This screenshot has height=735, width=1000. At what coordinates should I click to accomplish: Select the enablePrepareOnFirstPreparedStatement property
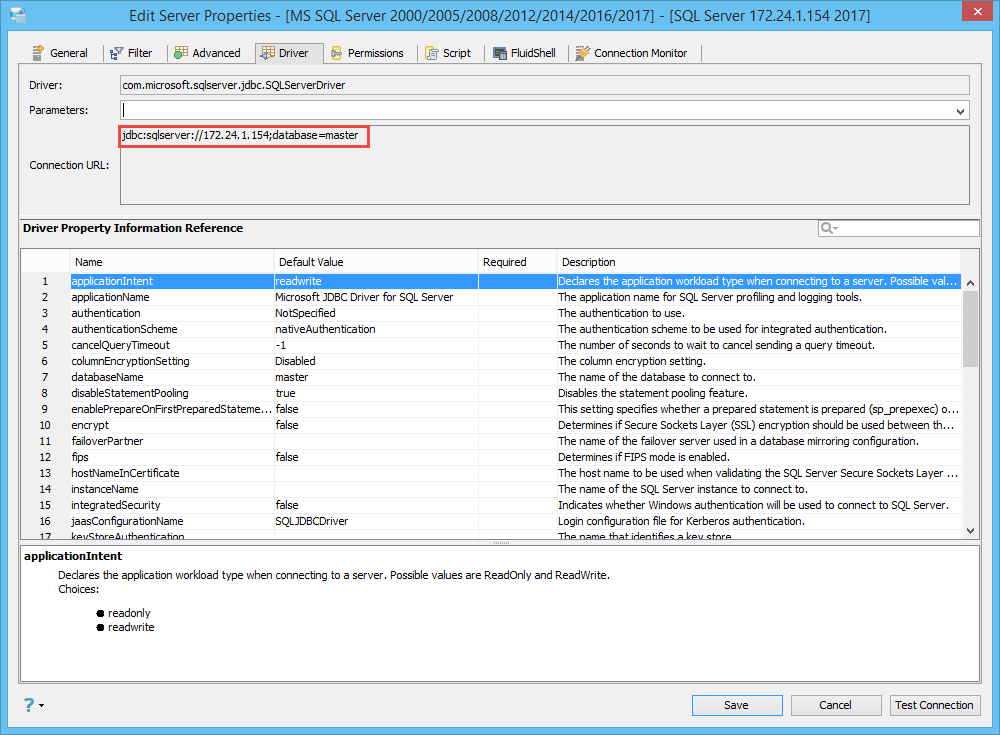pyautogui.click(x=491, y=409)
